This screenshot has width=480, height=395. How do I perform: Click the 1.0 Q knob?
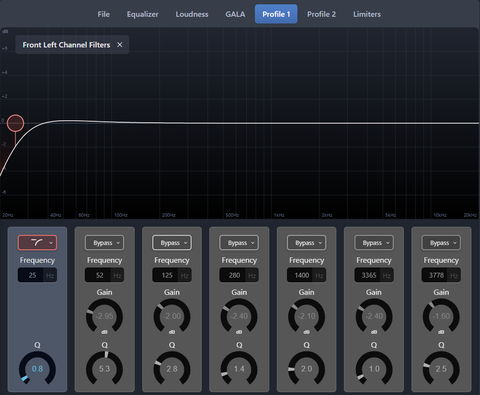(374, 369)
